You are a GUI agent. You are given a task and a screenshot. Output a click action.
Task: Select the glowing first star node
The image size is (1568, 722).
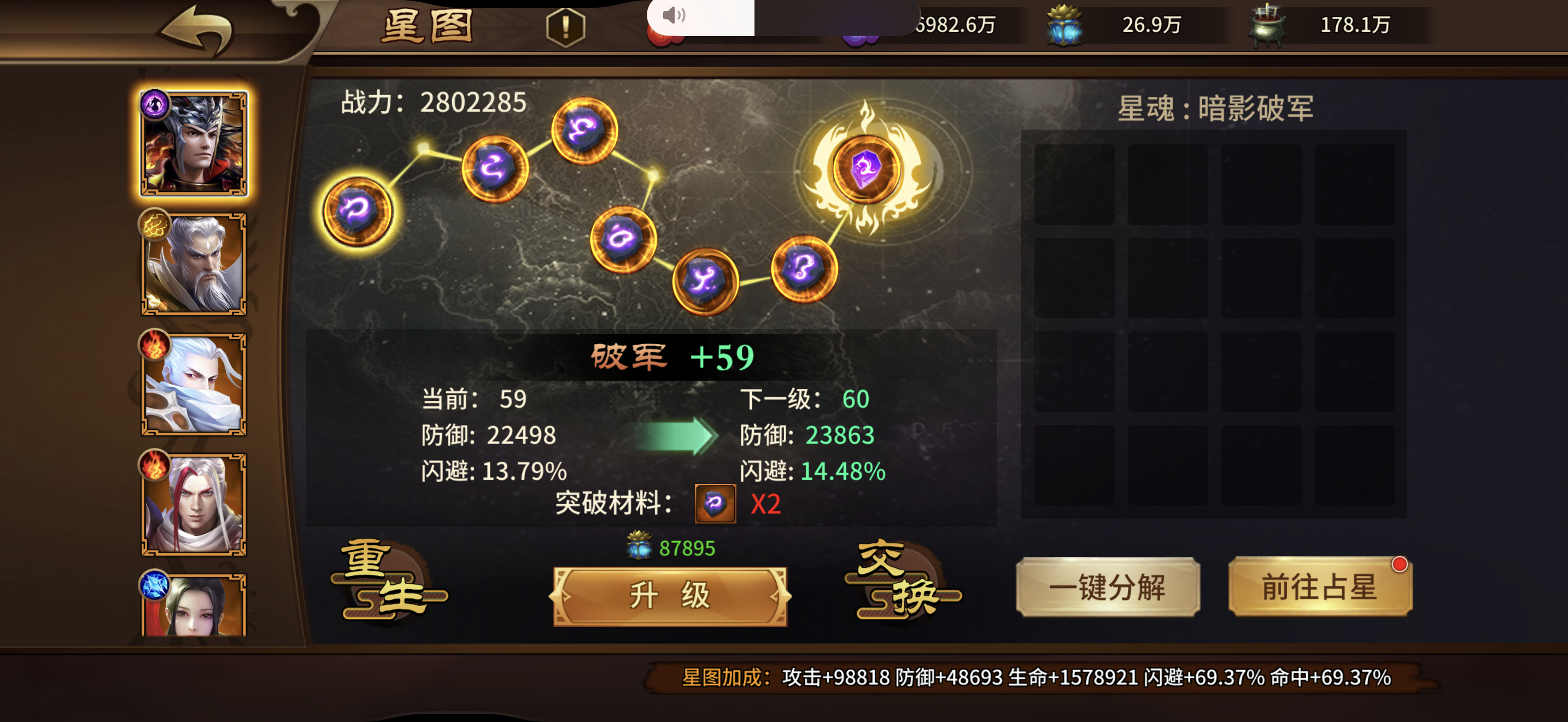click(x=358, y=211)
